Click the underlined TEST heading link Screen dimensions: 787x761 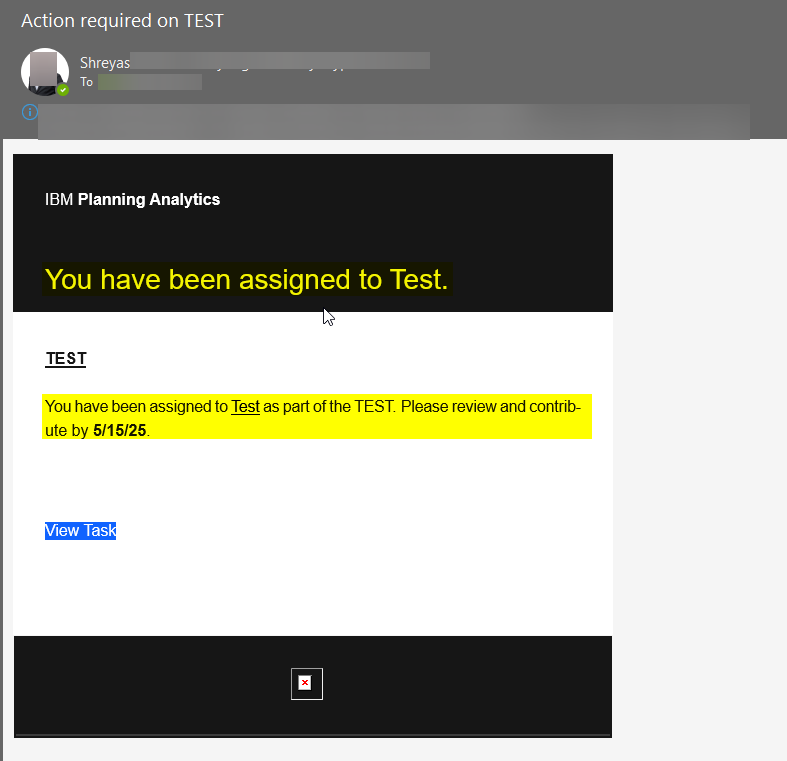[x=66, y=359]
